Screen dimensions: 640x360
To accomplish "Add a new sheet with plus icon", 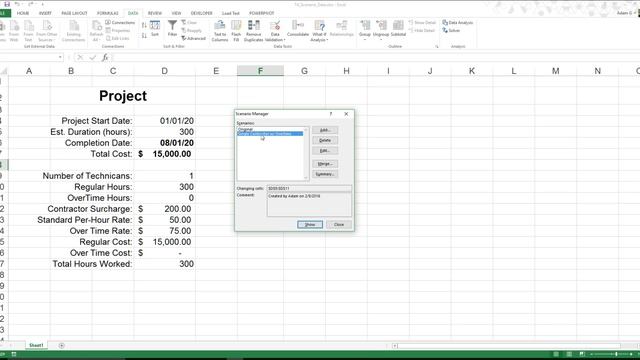I will click(62, 346).
